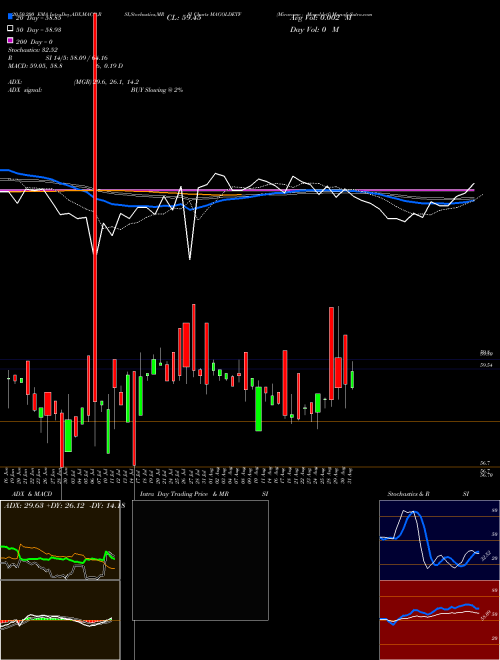Select the '50 Day - 58.98' legend text
This screenshot has width=500, height=660.
pos(39,29)
